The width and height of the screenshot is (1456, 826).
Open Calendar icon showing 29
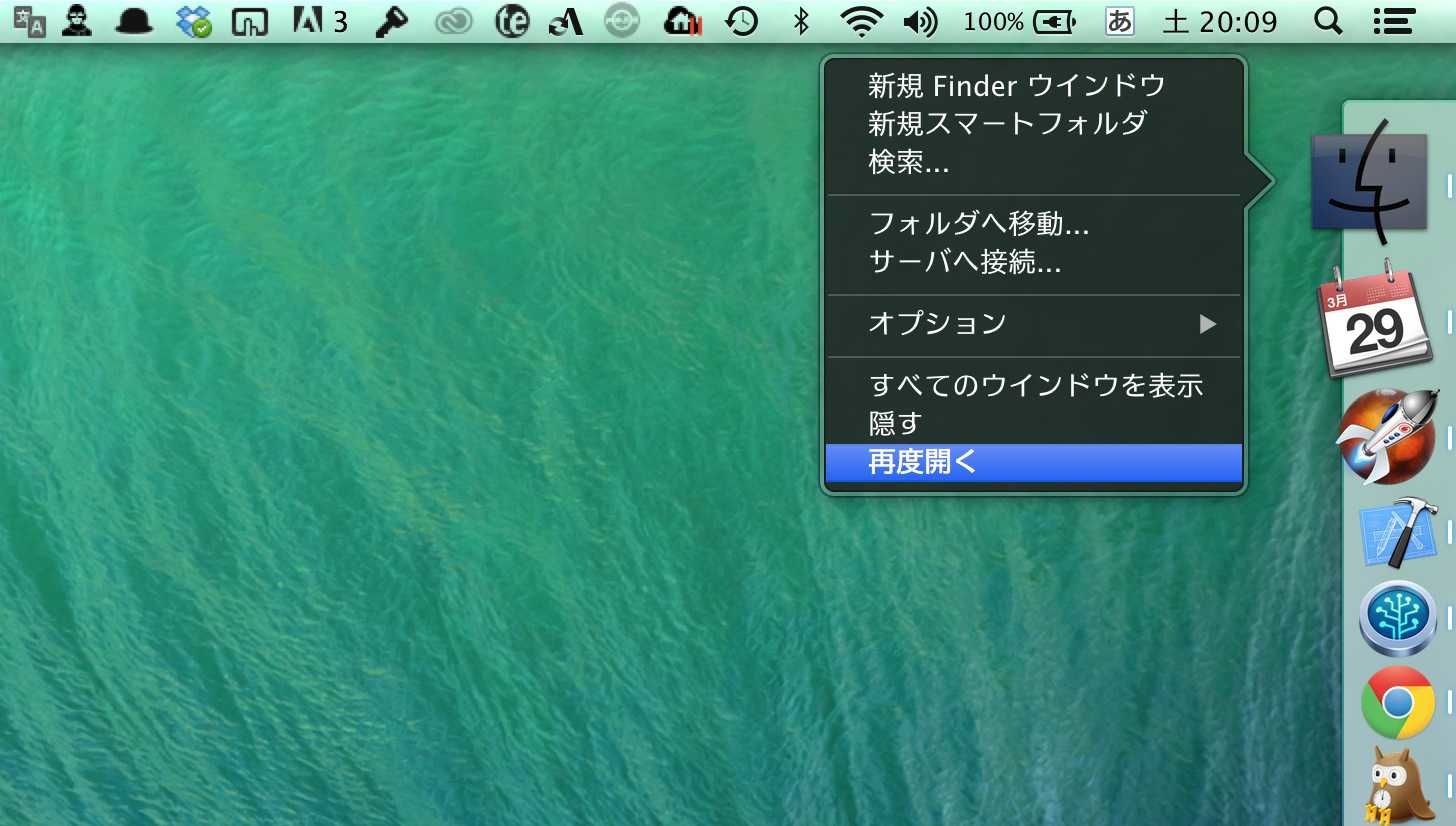point(1374,318)
